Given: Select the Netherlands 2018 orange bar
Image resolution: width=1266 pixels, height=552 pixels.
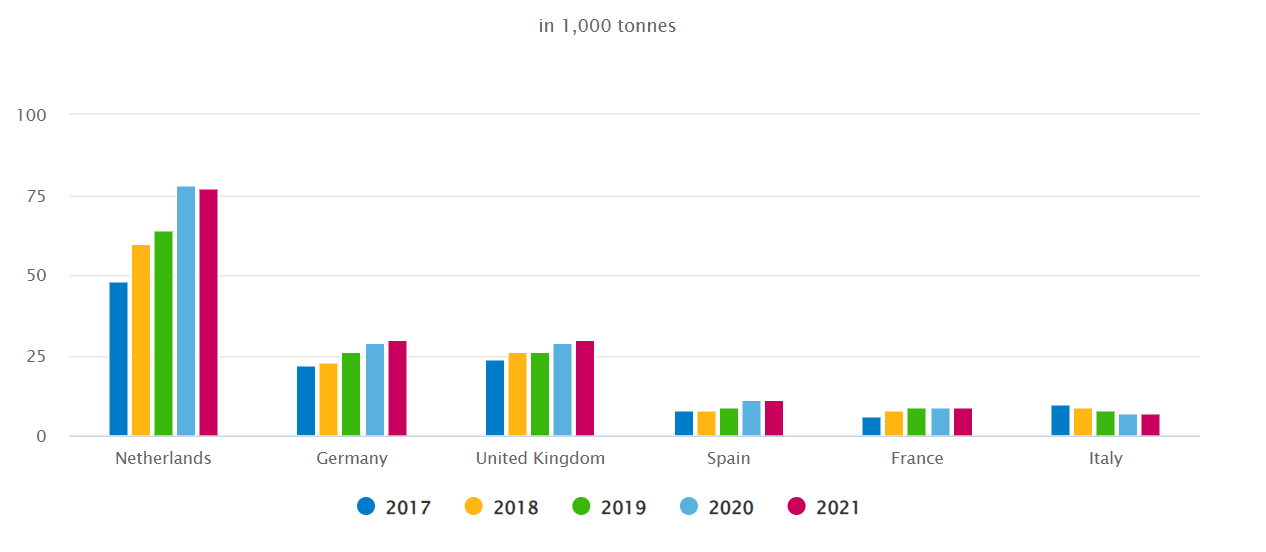Looking at the screenshot, I should 141,340.
